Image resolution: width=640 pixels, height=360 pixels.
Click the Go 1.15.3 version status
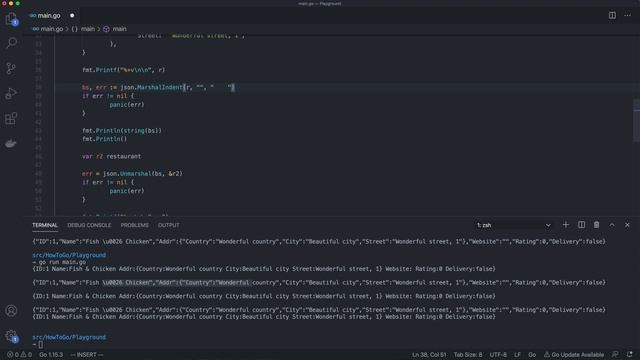tap(51, 355)
